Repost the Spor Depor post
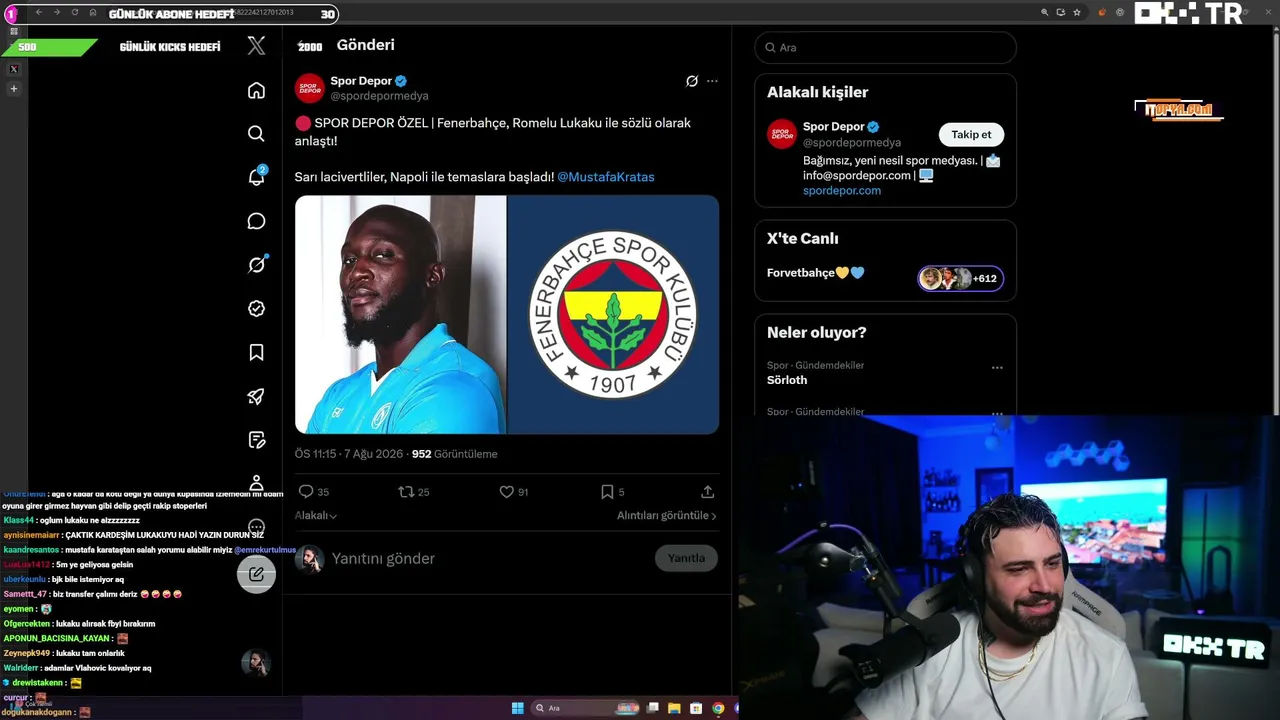This screenshot has width=1280, height=720. tap(406, 492)
